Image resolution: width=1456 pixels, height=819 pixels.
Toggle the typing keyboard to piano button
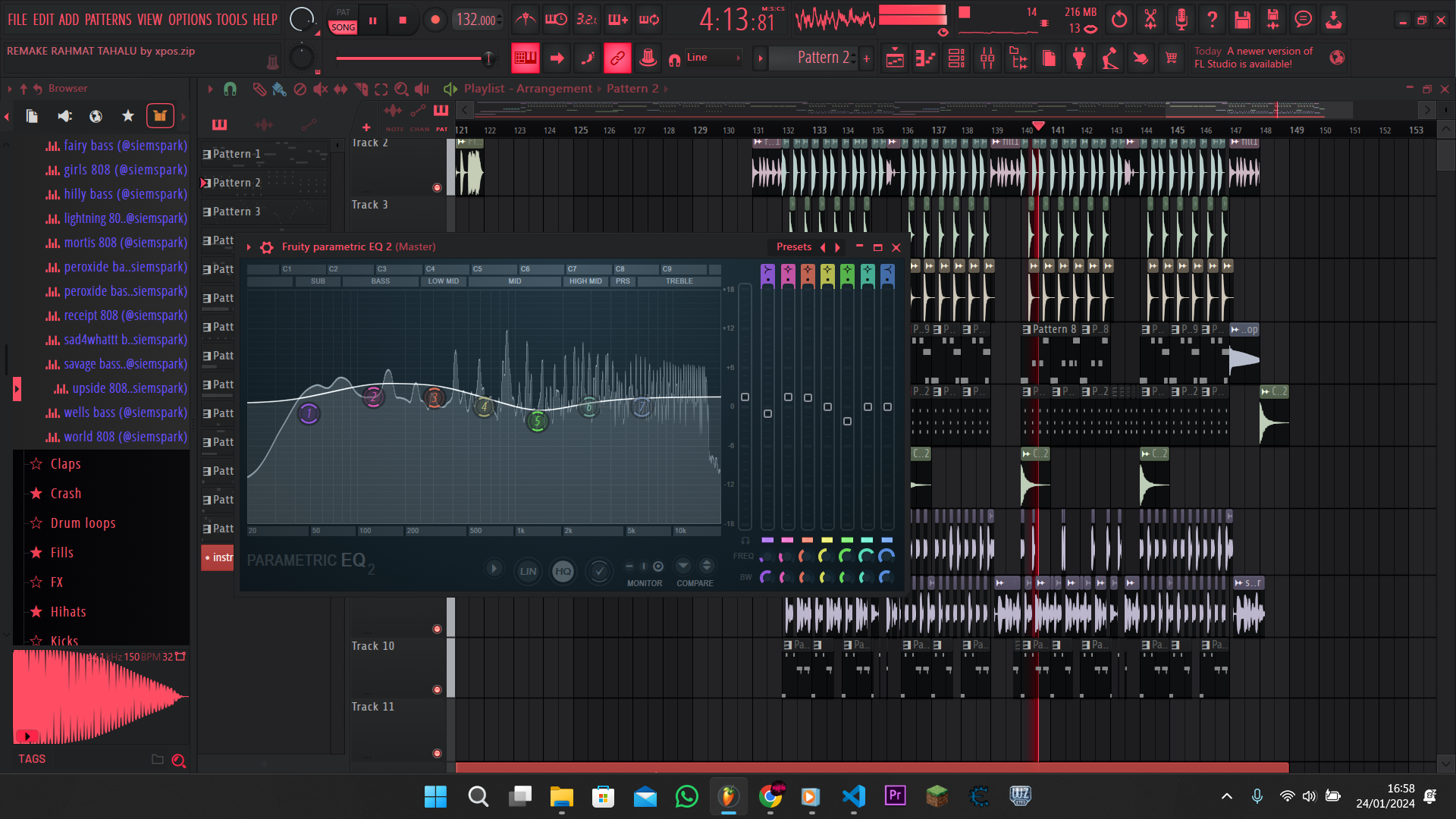(x=525, y=58)
